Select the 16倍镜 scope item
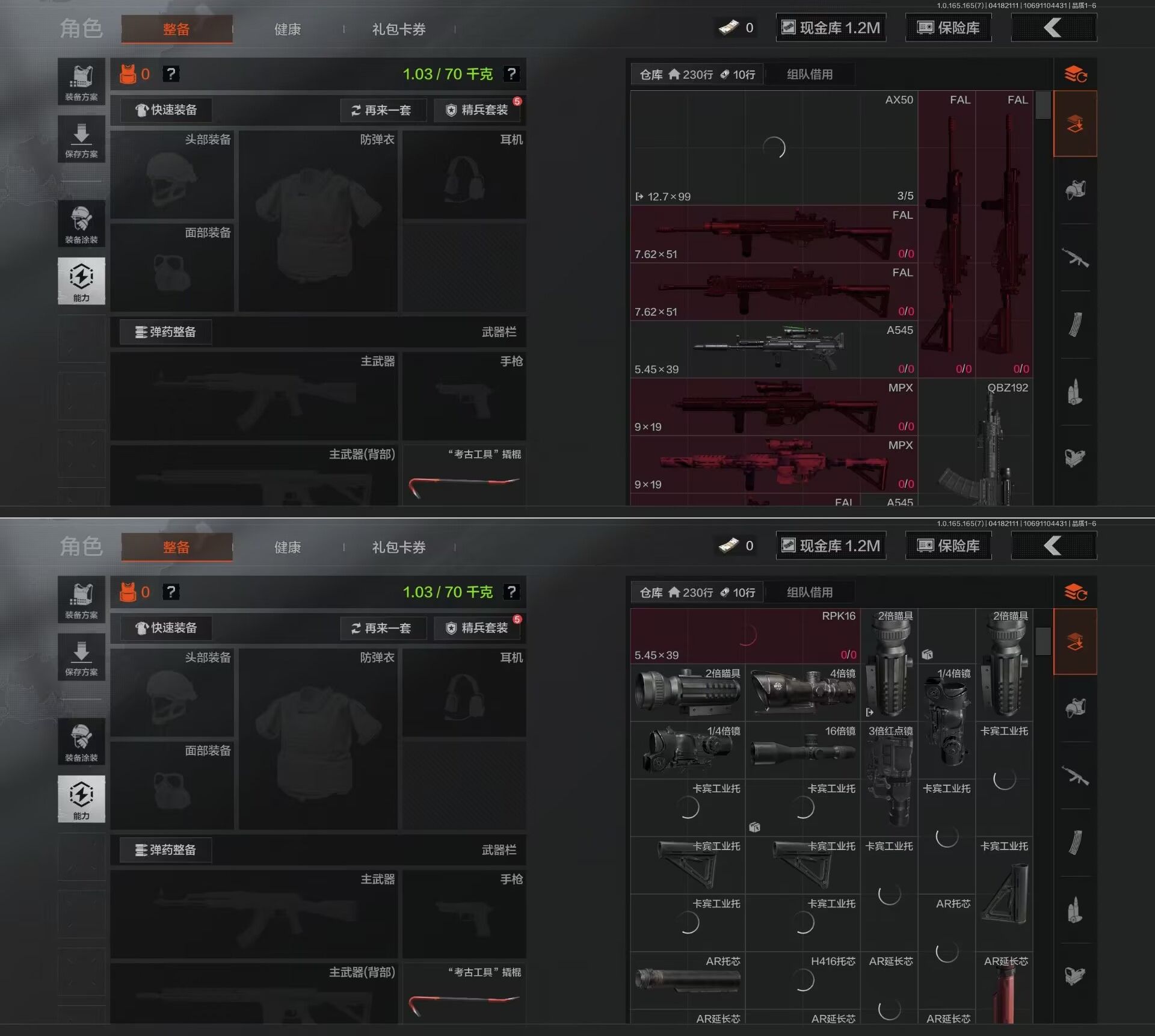 click(x=802, y=750)
